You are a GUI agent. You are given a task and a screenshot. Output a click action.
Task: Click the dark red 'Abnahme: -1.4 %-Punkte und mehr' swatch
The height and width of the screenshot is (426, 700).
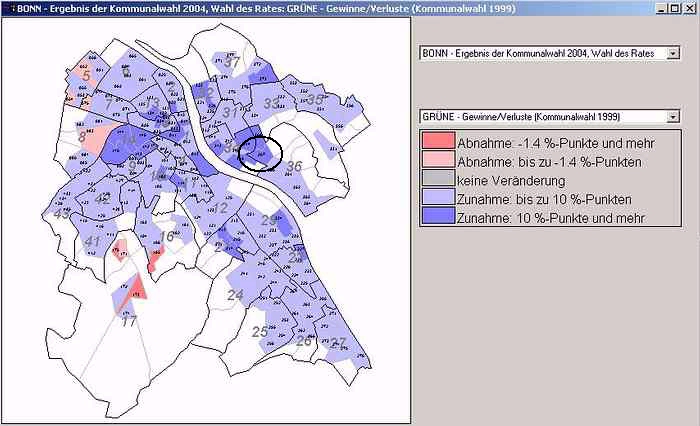click(437, 140)
